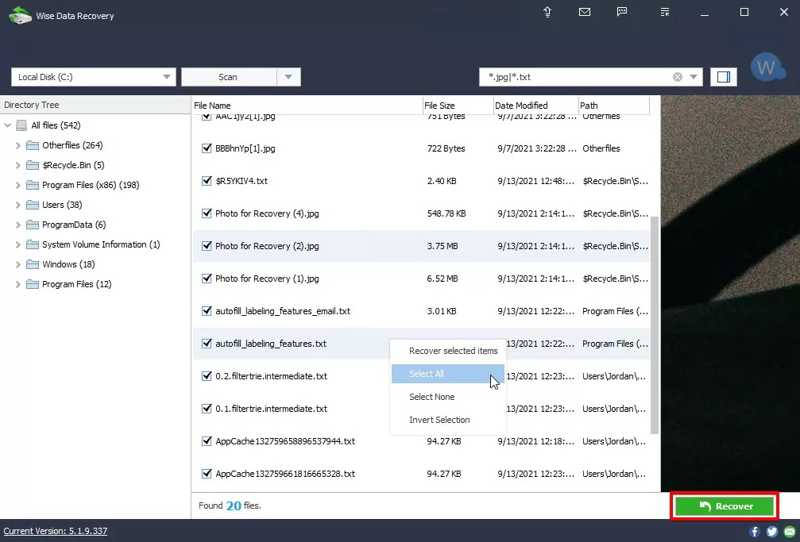
Task: Expand the Program Files (12) node
Action: tap(18, 284)
